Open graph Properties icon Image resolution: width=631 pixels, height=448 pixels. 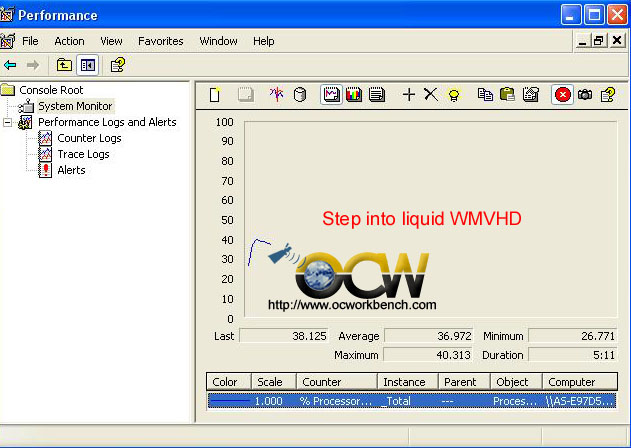point(531,95)
